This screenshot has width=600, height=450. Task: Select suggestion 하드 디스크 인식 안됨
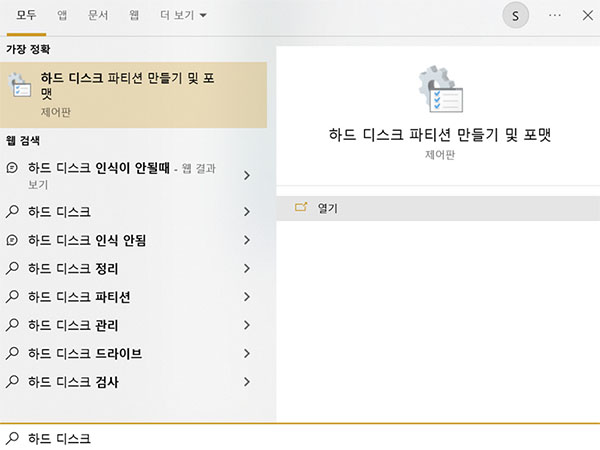coord(134,240)
